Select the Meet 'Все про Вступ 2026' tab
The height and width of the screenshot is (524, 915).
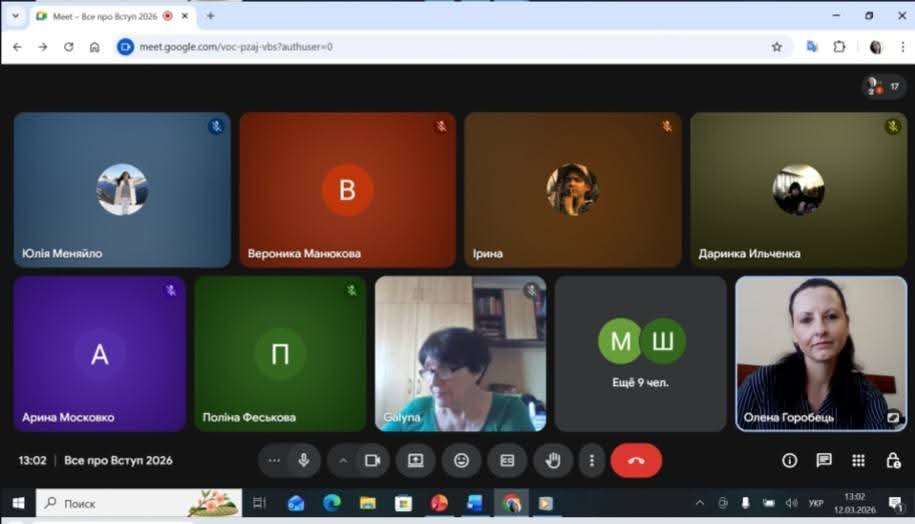pos(100,16)
